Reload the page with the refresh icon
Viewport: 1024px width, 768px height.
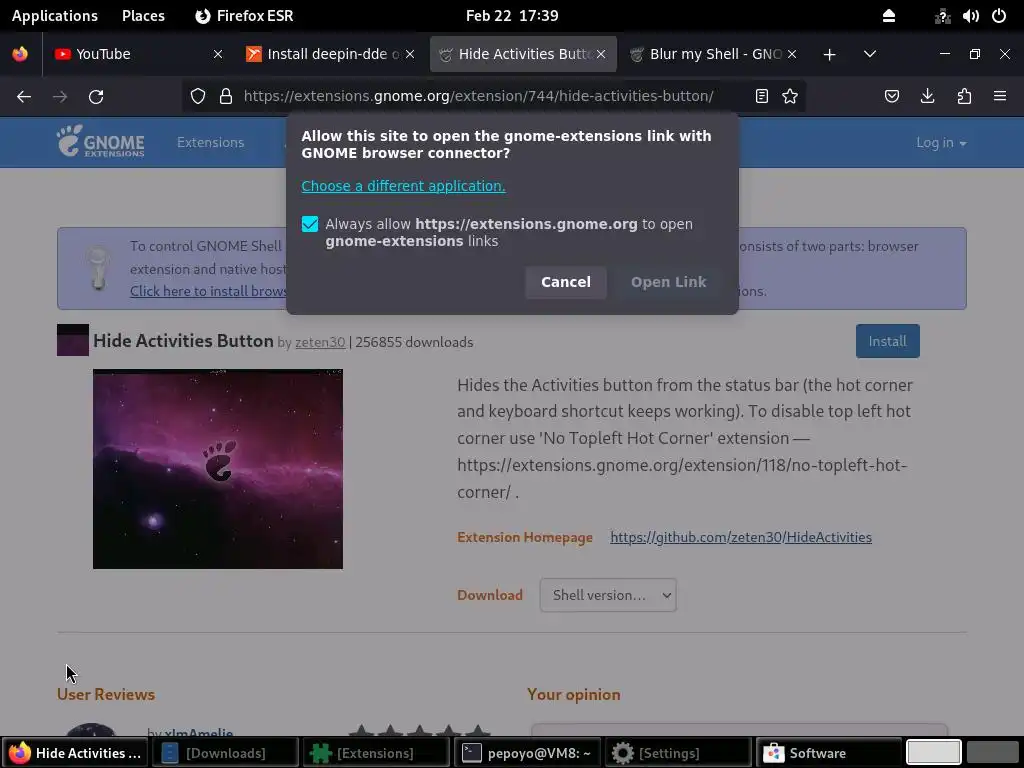tap(96, 97)
